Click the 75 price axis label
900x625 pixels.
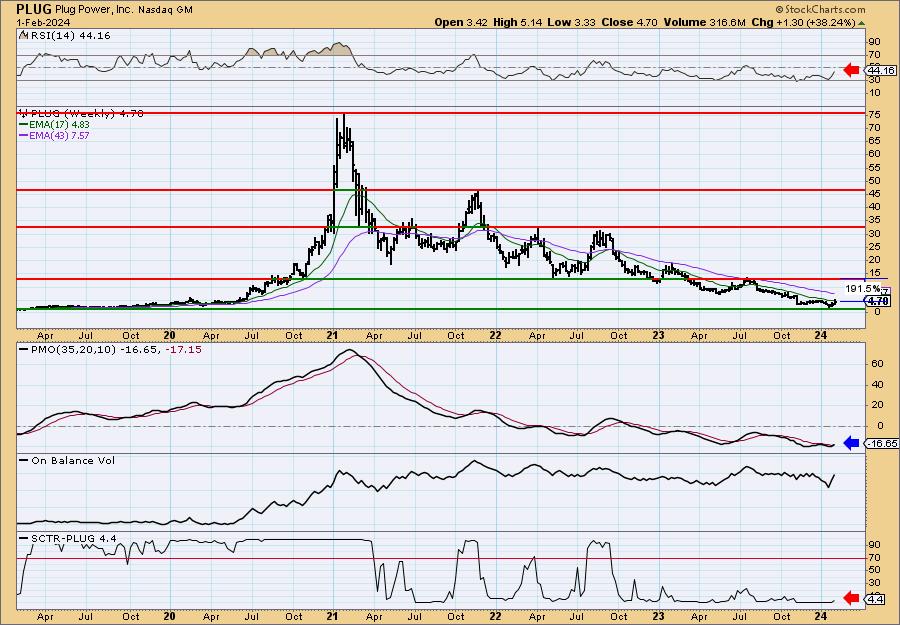pos(874,114)
